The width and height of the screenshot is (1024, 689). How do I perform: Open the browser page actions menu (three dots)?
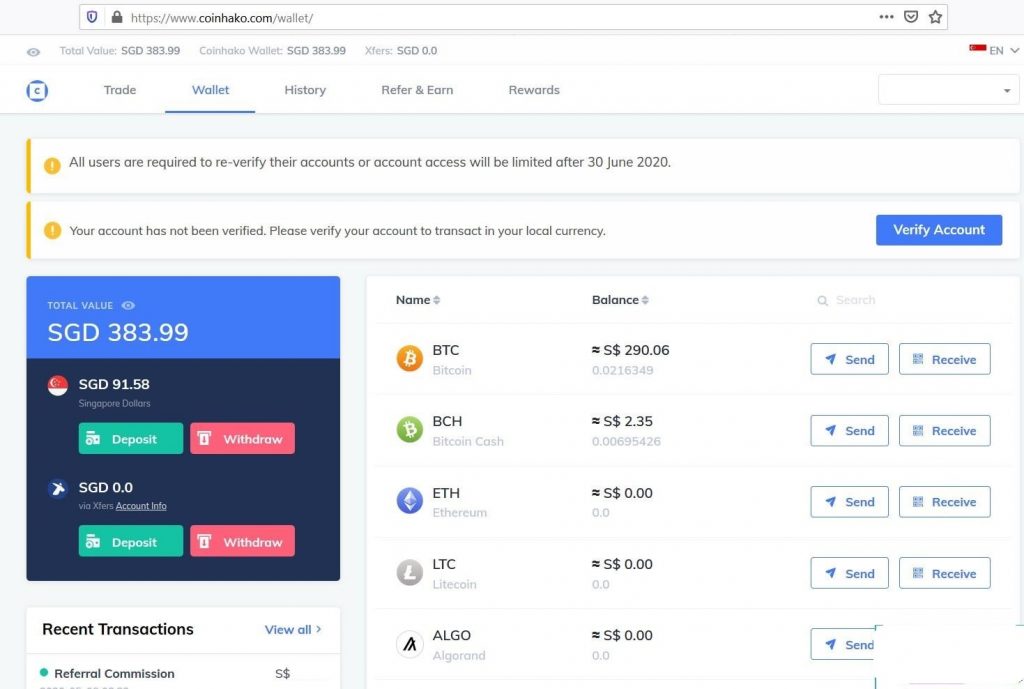886,17
